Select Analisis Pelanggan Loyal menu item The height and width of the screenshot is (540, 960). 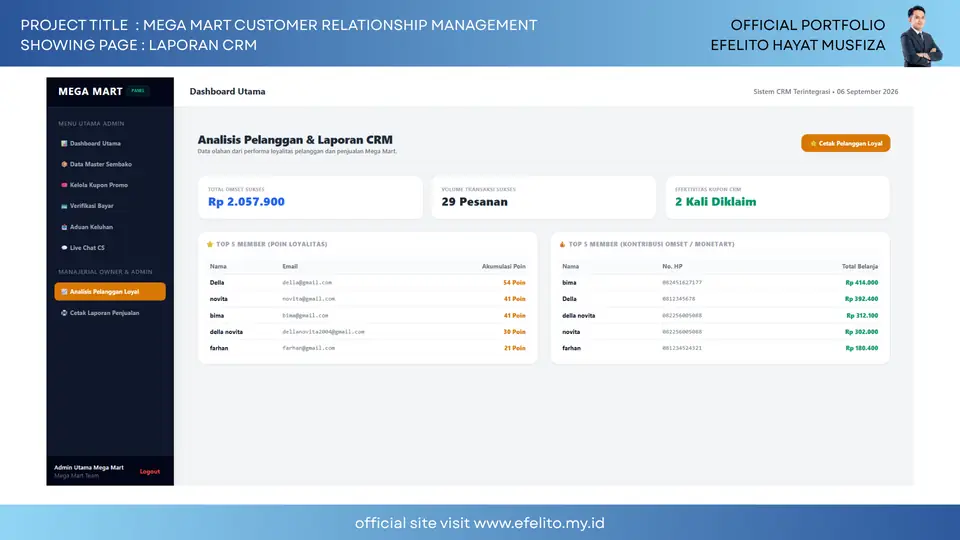[x=110, y=291]
